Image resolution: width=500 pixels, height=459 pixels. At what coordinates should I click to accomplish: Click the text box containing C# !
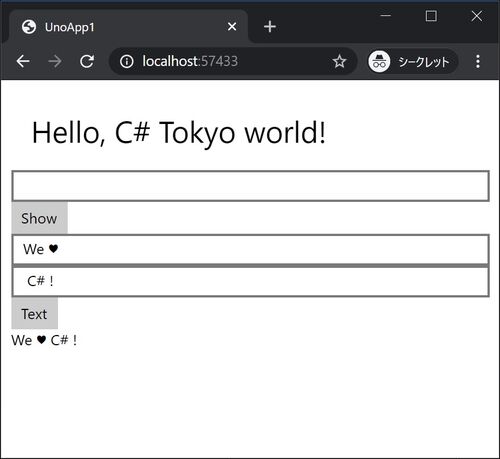[250, 281]
